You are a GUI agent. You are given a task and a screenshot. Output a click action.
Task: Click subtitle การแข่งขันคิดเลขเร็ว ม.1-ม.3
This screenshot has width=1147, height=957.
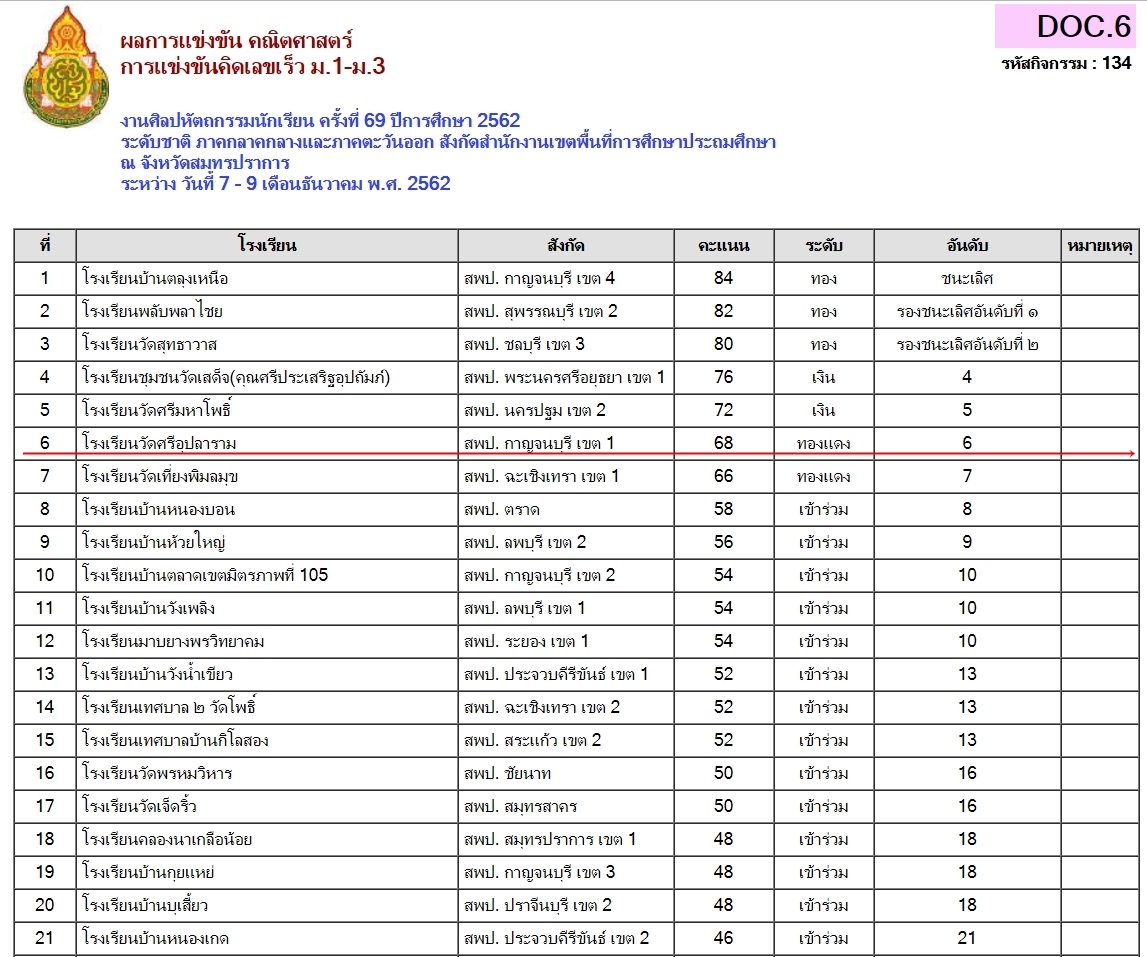tap(252, 67)
